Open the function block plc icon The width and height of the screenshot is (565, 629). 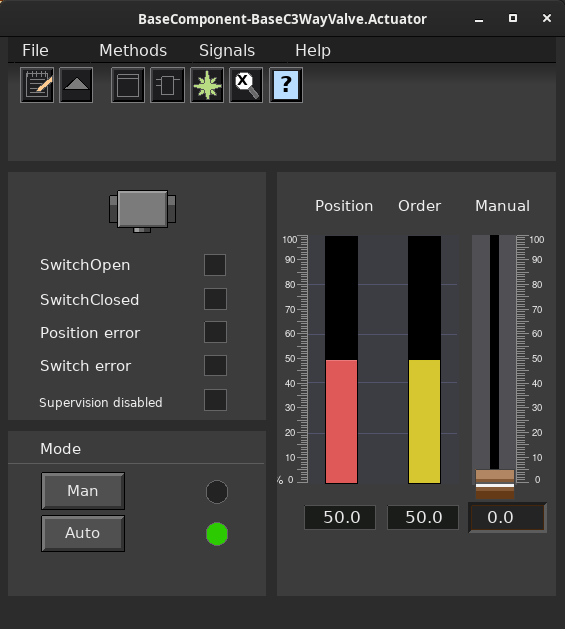167,85
